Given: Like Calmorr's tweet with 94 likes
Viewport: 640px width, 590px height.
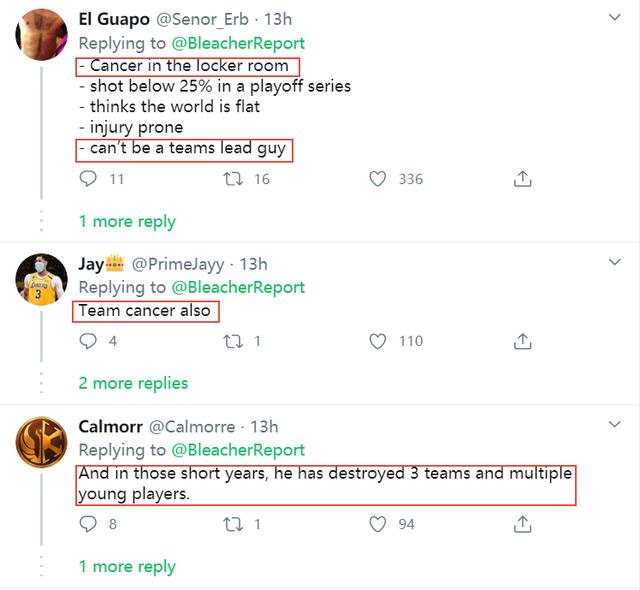Looking at the screenshot, I should point(377,524).
